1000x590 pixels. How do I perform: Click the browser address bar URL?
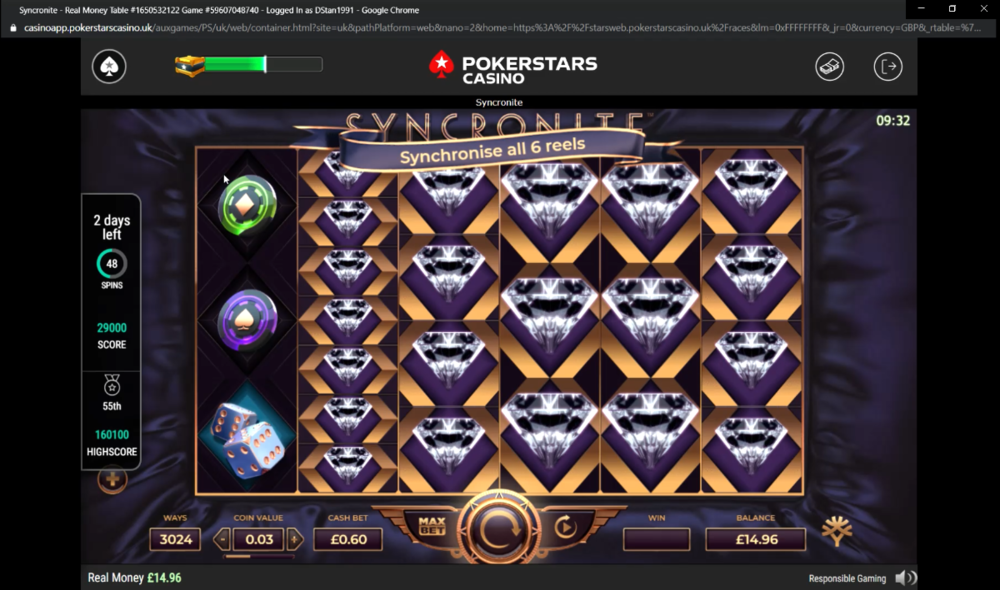coord(502,28)
